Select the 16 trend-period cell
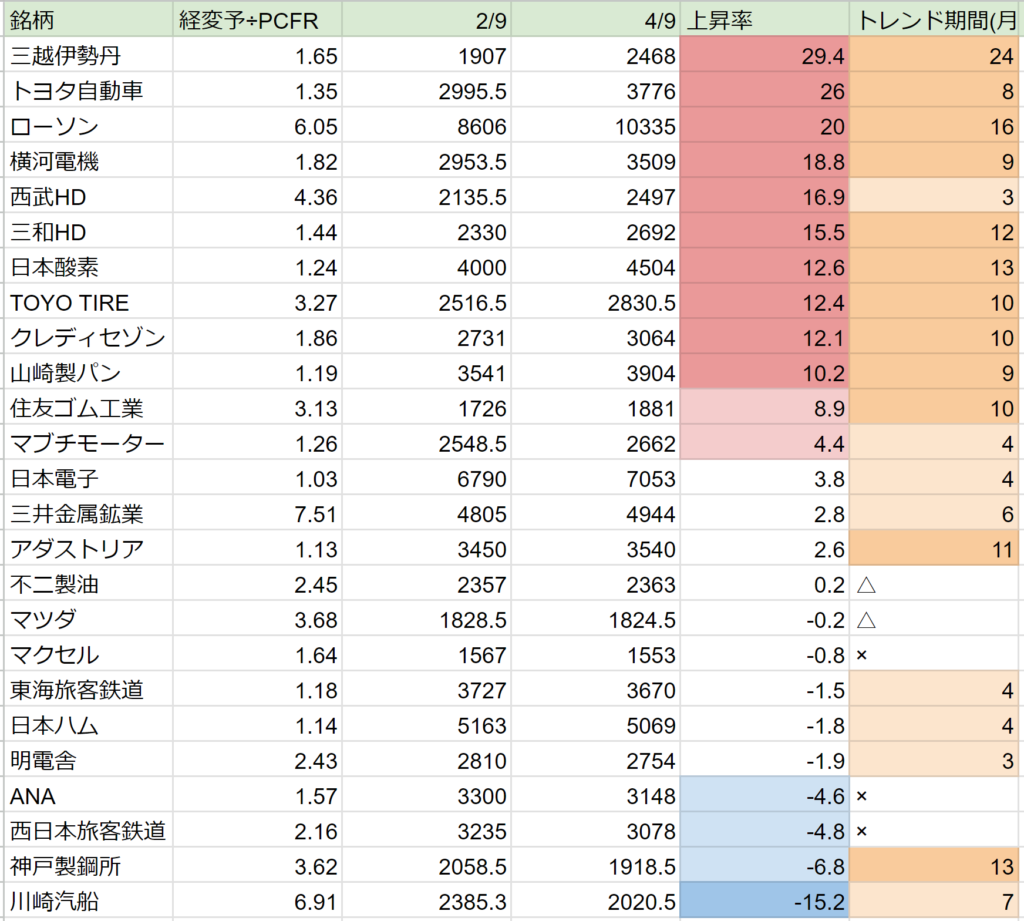 pyautogui.click(x=935, y=126)
